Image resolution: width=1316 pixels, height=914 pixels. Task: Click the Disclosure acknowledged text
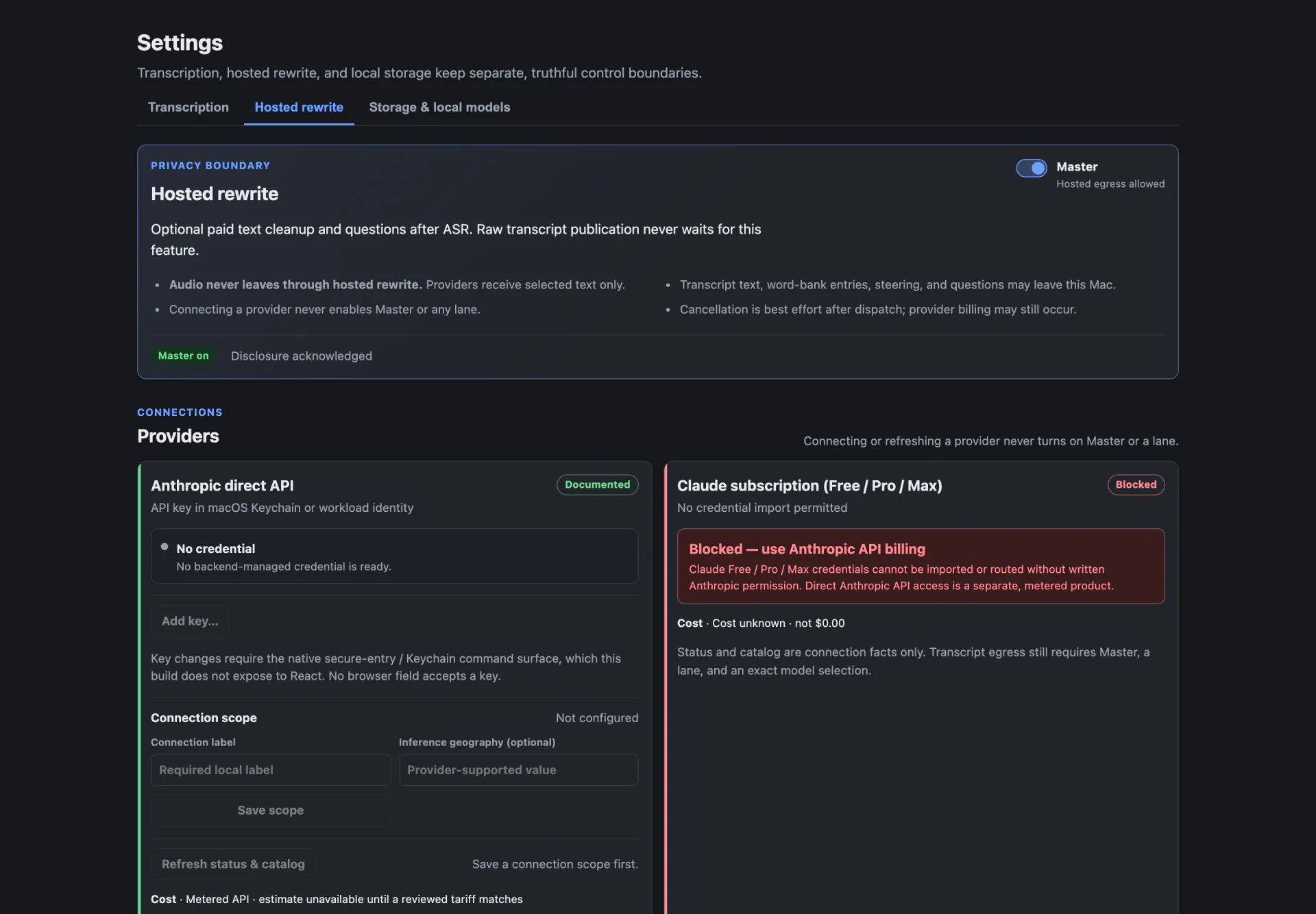[x=302, y=356]
